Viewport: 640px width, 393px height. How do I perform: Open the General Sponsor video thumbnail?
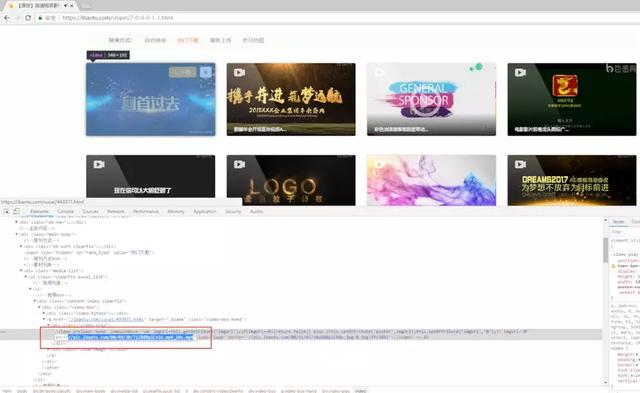431,99
